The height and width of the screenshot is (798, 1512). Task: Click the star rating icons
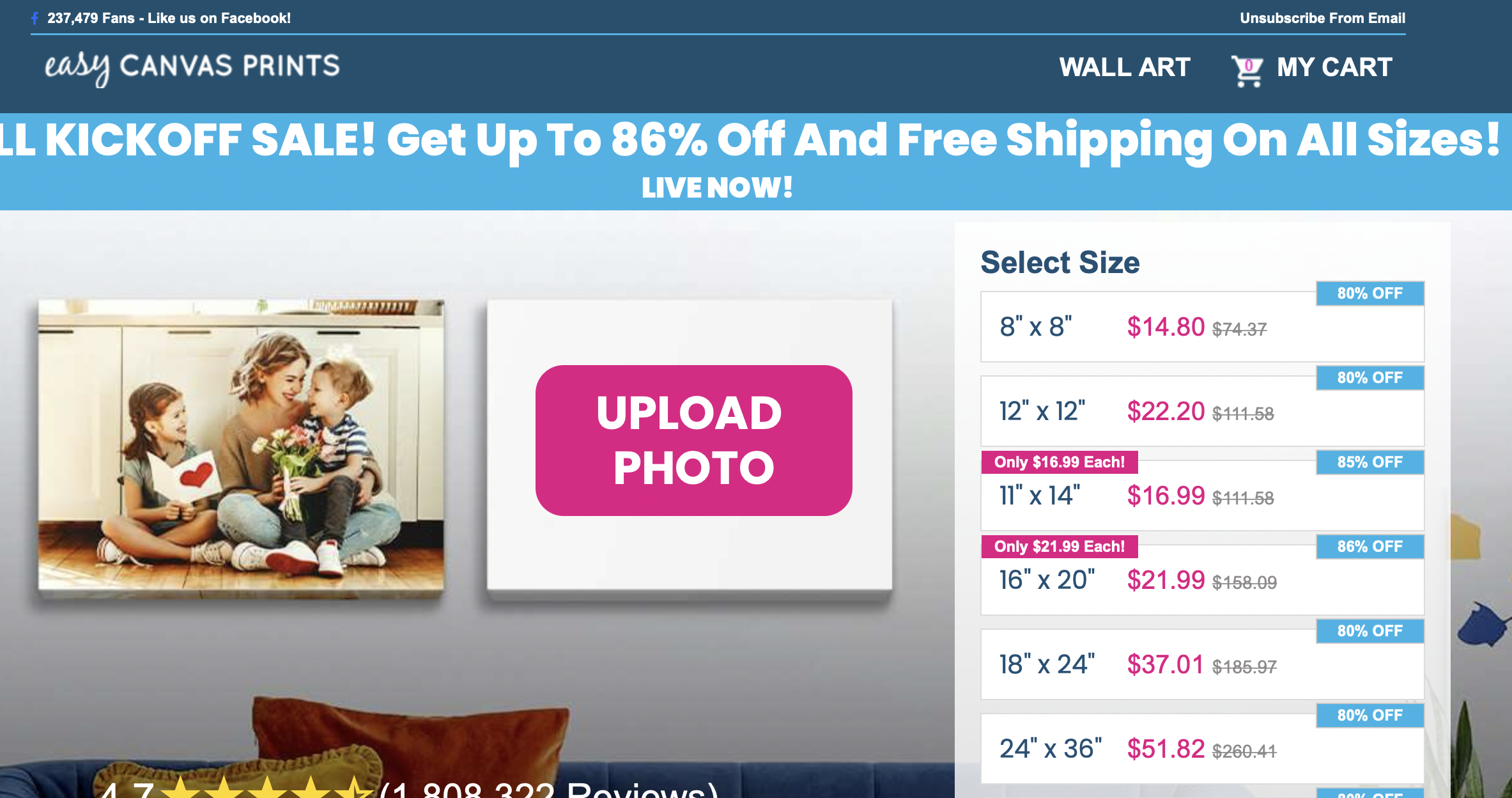pos(267,787)
